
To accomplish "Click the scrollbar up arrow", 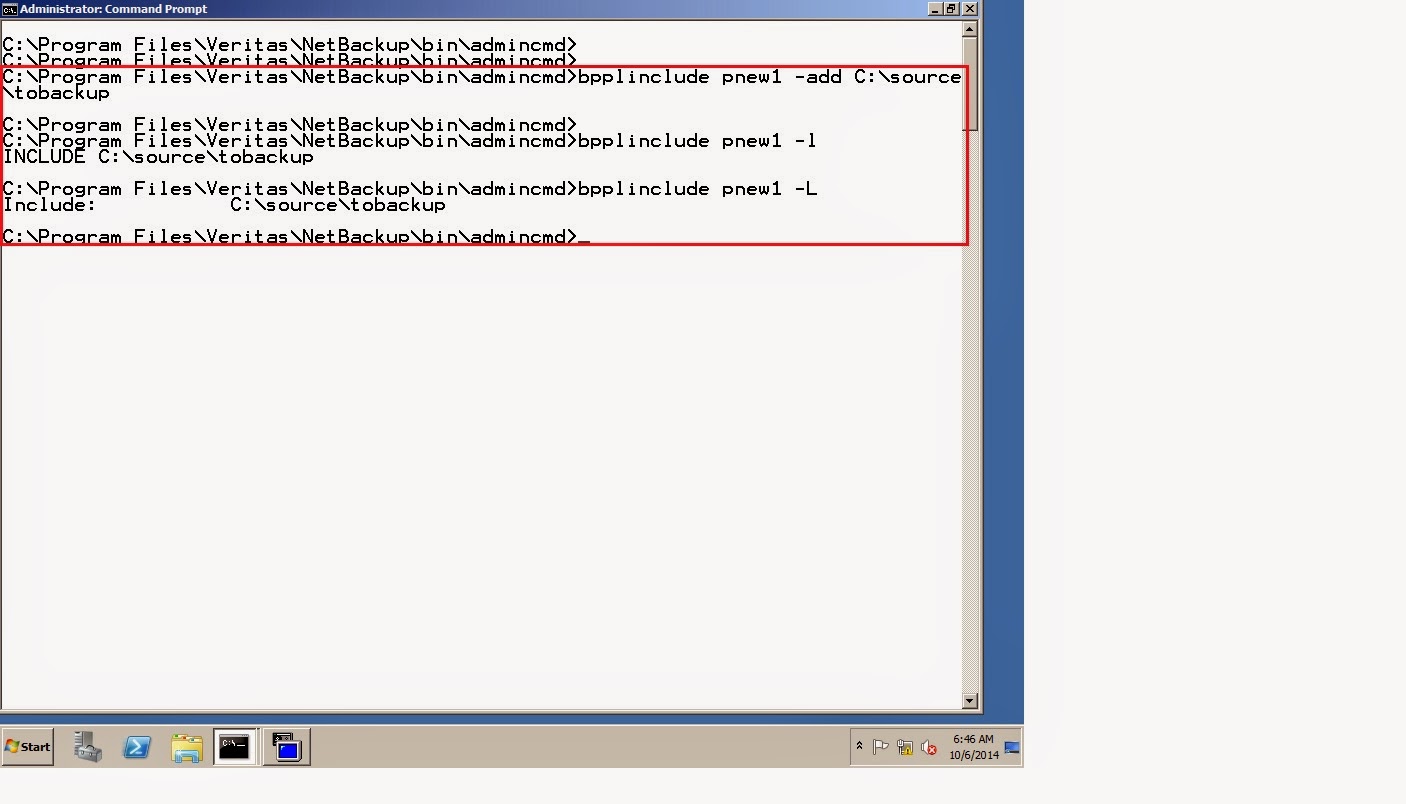I will coord(970,28).
